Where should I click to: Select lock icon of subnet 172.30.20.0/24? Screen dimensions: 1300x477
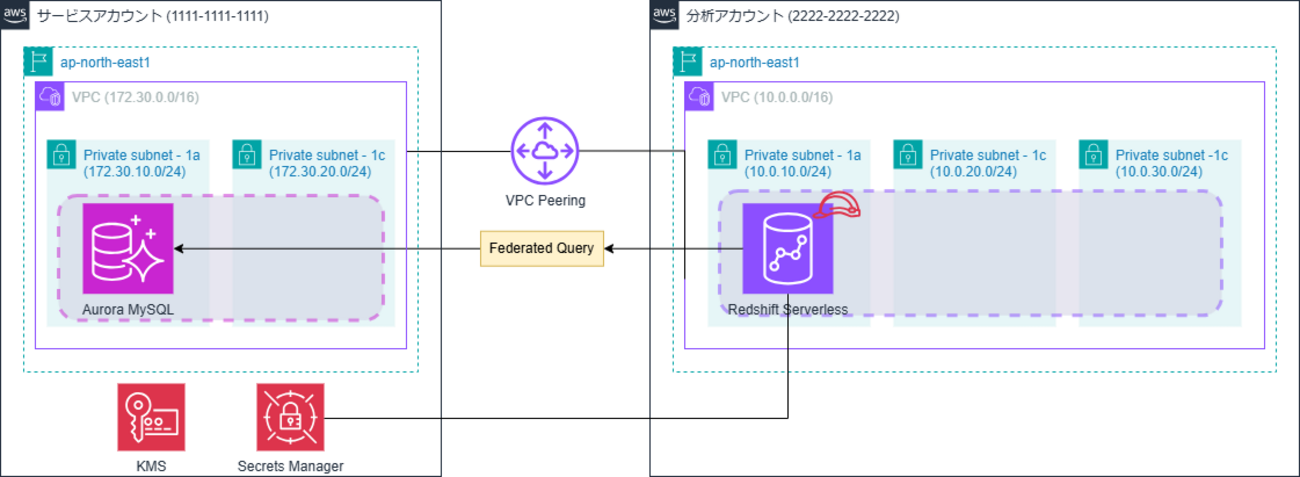point(246,154)
